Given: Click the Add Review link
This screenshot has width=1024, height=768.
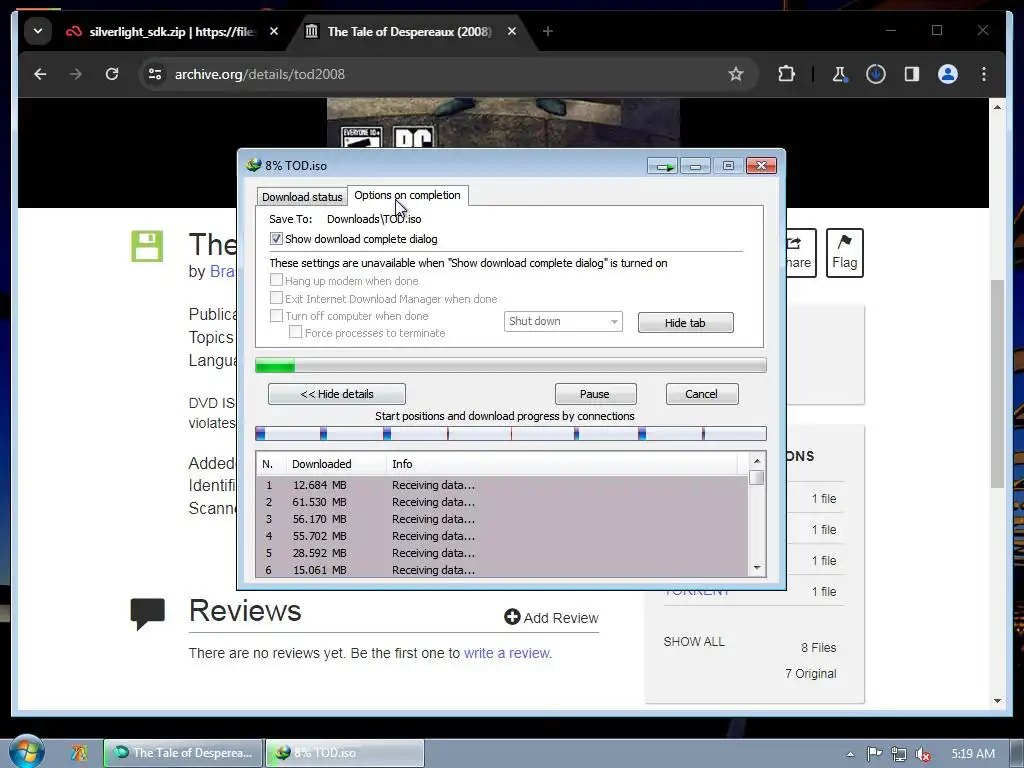Looking at the screenshot, I should pyautogui.click(x=551, y=618).
